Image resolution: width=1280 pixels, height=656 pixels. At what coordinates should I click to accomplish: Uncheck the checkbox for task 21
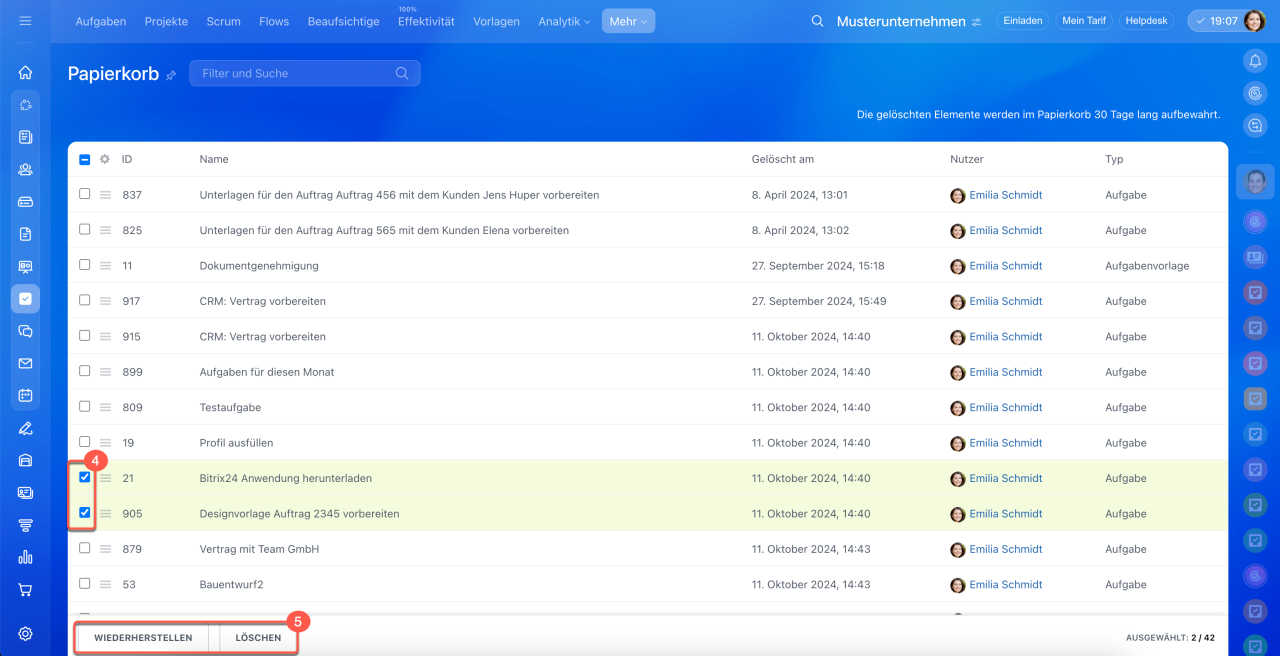85,477
